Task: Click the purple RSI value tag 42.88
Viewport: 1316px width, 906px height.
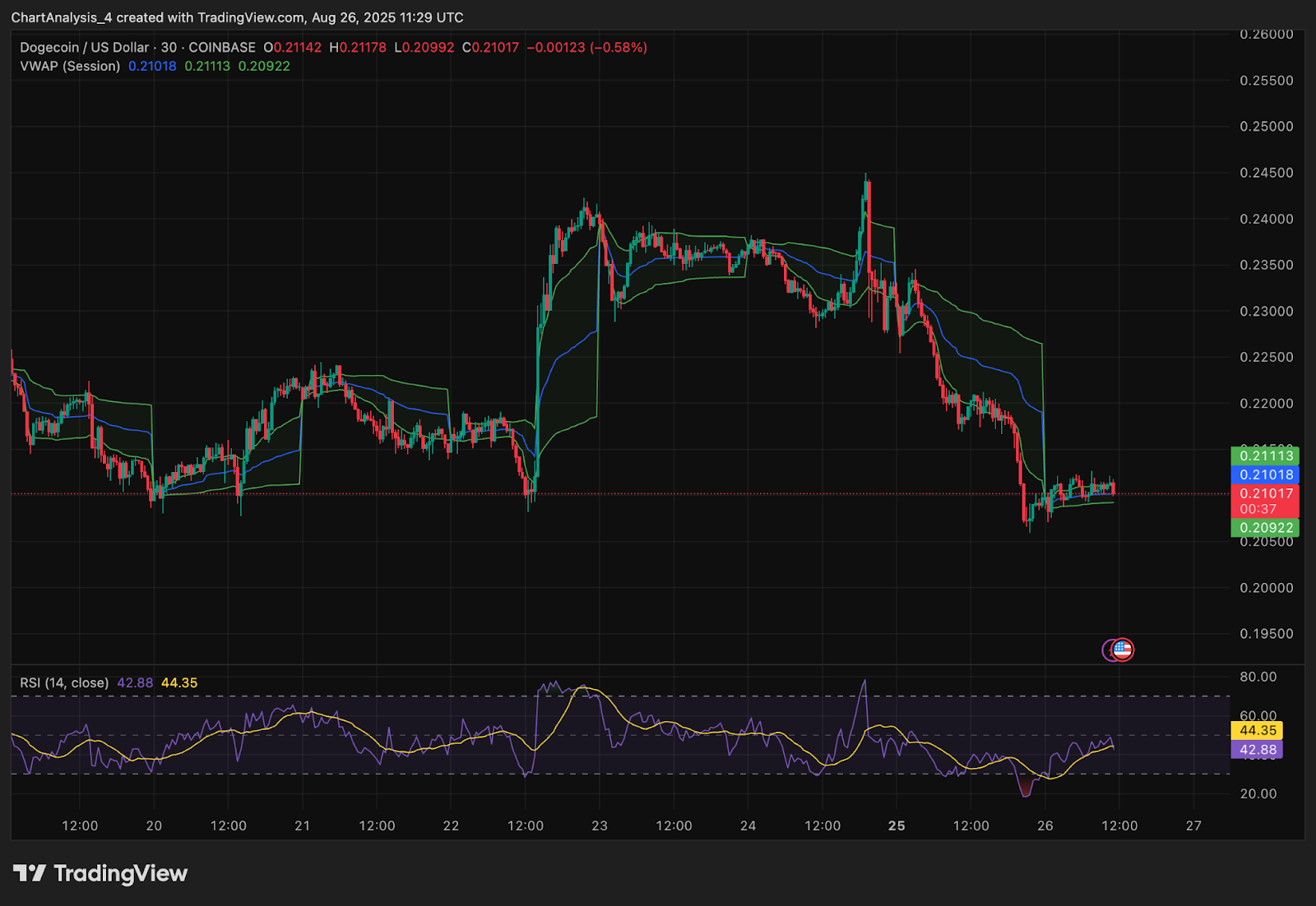Action: tap(1258, 750)
